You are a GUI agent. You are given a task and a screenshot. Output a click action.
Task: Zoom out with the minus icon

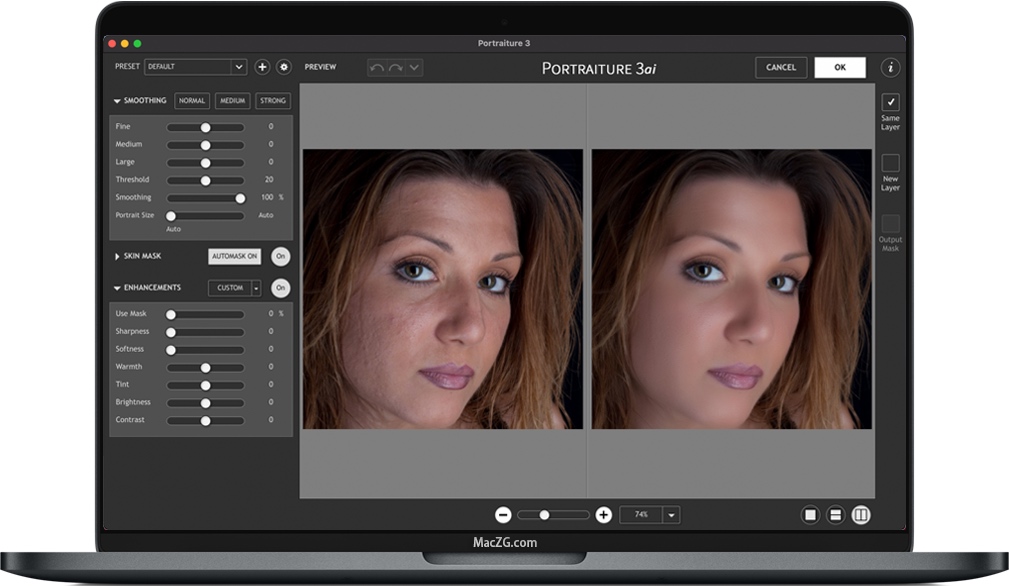[x=503, y=515]
